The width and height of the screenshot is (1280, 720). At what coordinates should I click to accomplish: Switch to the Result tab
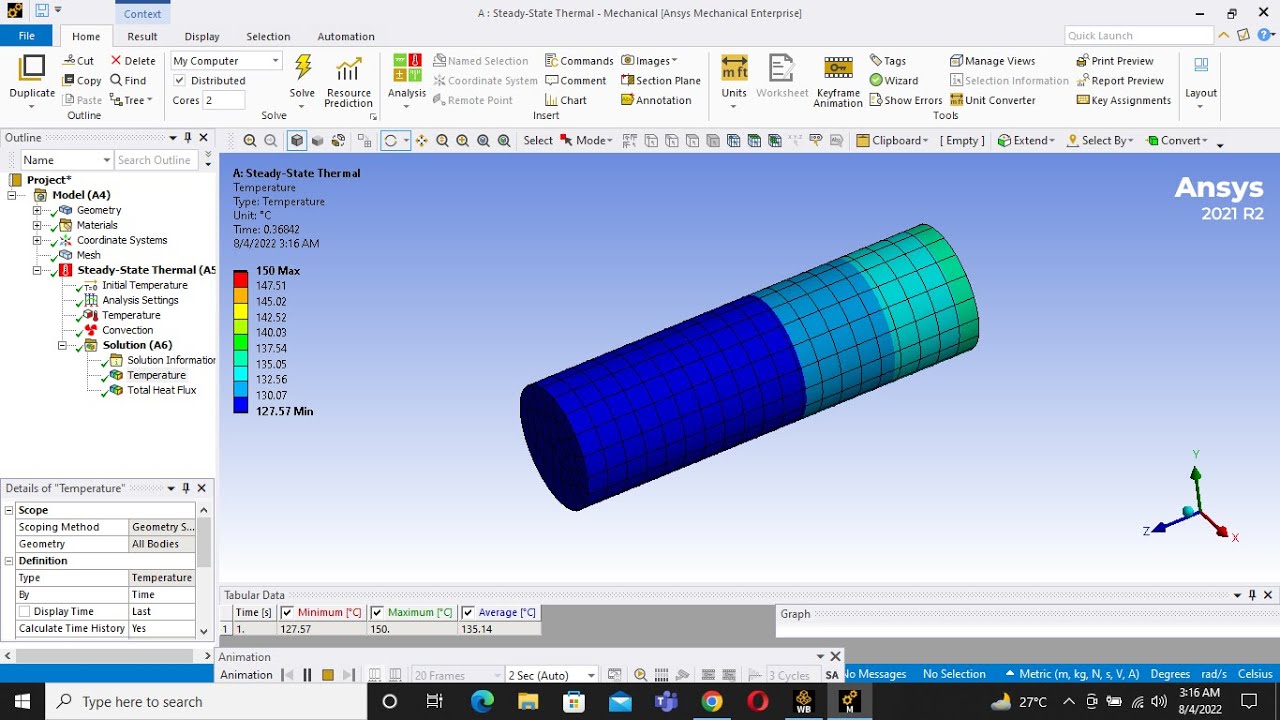point(142,37)
